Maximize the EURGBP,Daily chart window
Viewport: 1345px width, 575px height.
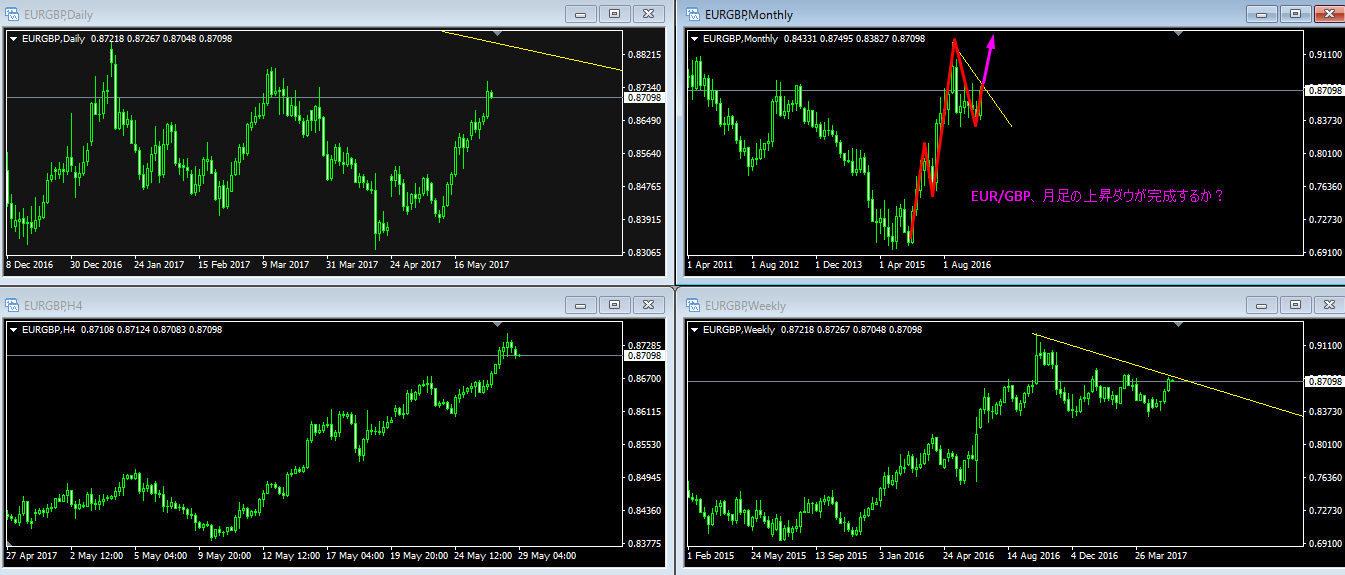[x=614, y=14]
